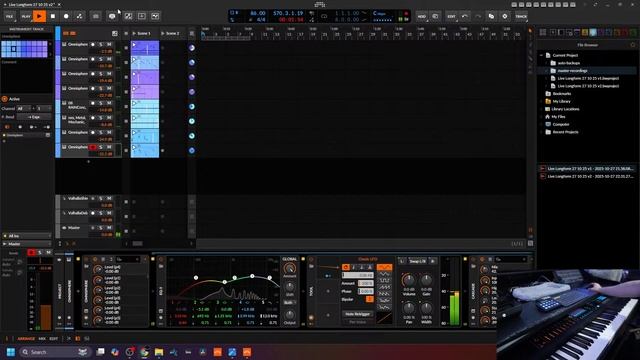Click the first browser tab icon with grid
Screen dimensions: 640x360
[543, 32]
